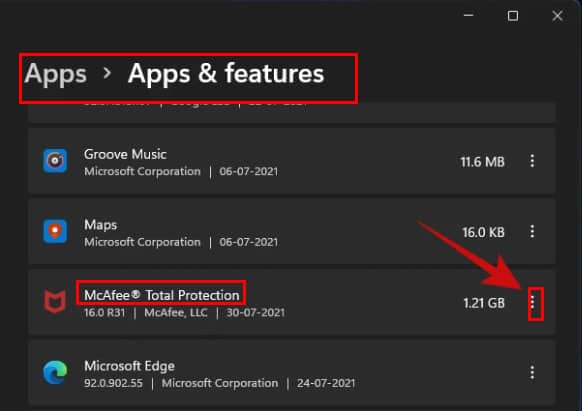Go back to Apps breadcrumb
582x411 pixels.
[x=55, y=74]
